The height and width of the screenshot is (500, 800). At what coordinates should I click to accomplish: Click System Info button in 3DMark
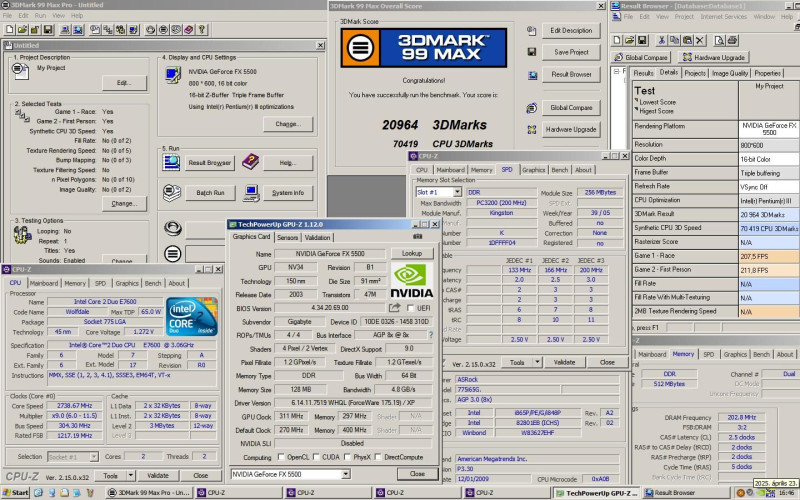[288, 193]
